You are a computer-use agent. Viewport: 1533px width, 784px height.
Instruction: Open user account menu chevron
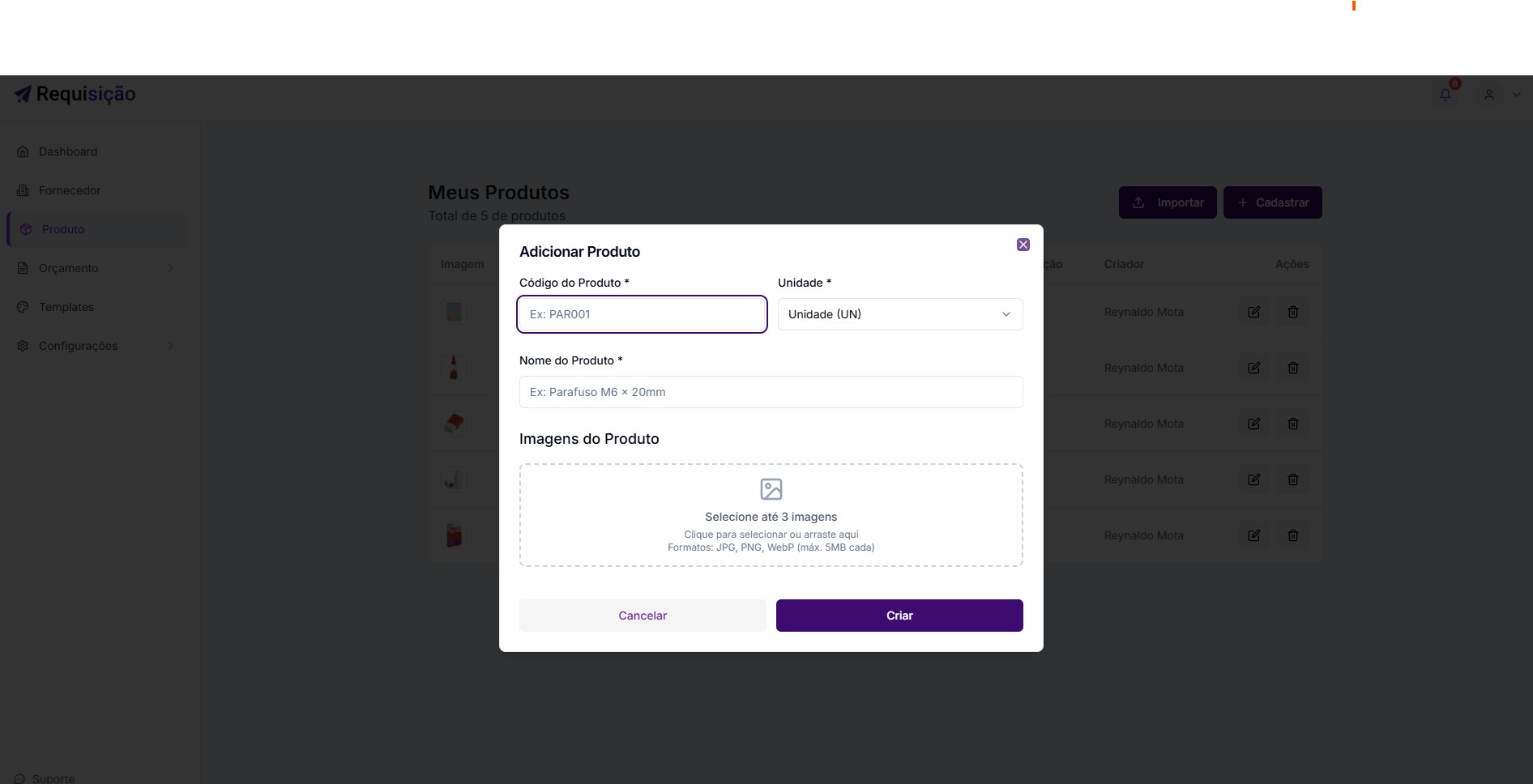pyautogui.click(x=1516, y=95)
